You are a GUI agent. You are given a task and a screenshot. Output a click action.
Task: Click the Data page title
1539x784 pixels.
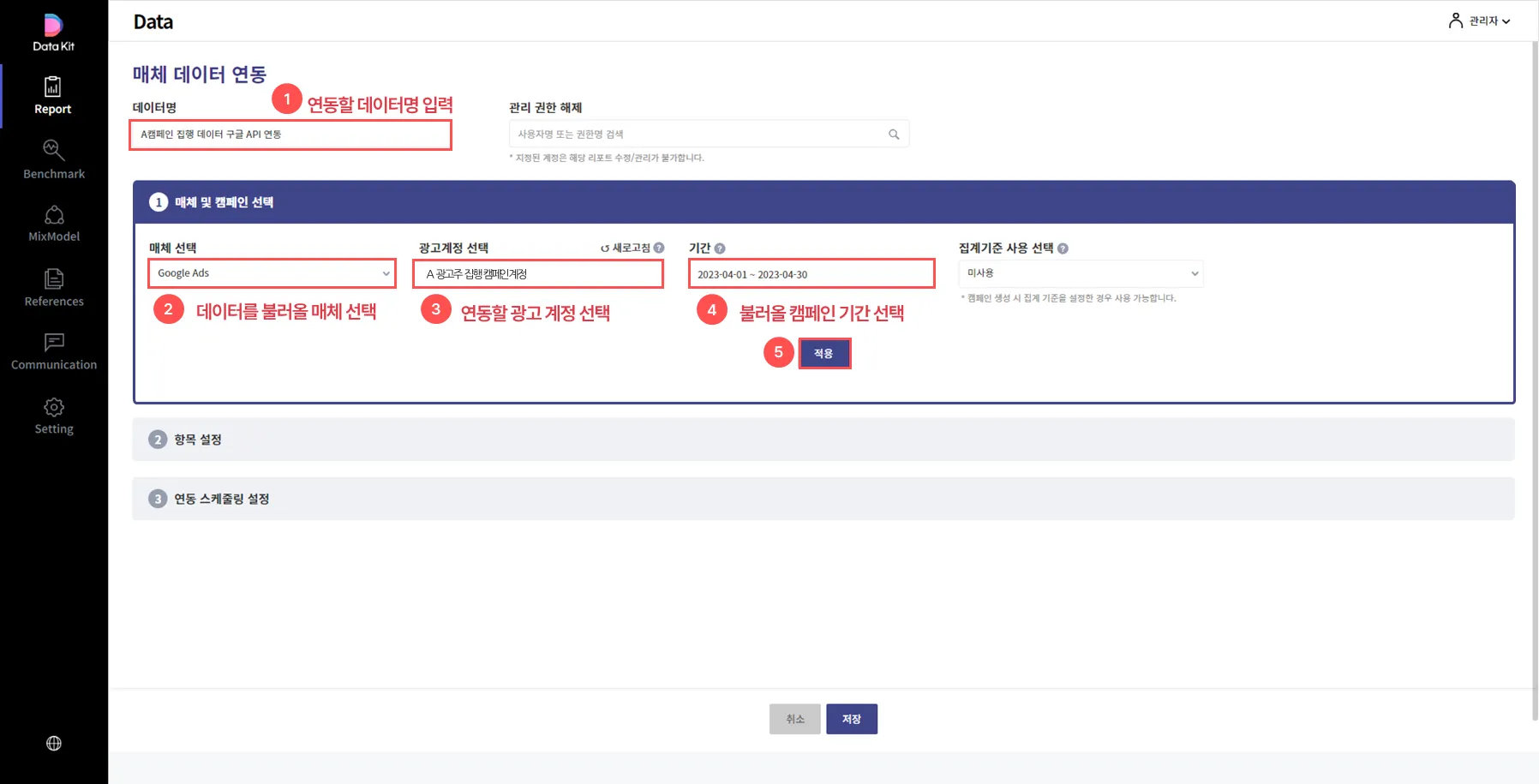[x=153, y=22]
